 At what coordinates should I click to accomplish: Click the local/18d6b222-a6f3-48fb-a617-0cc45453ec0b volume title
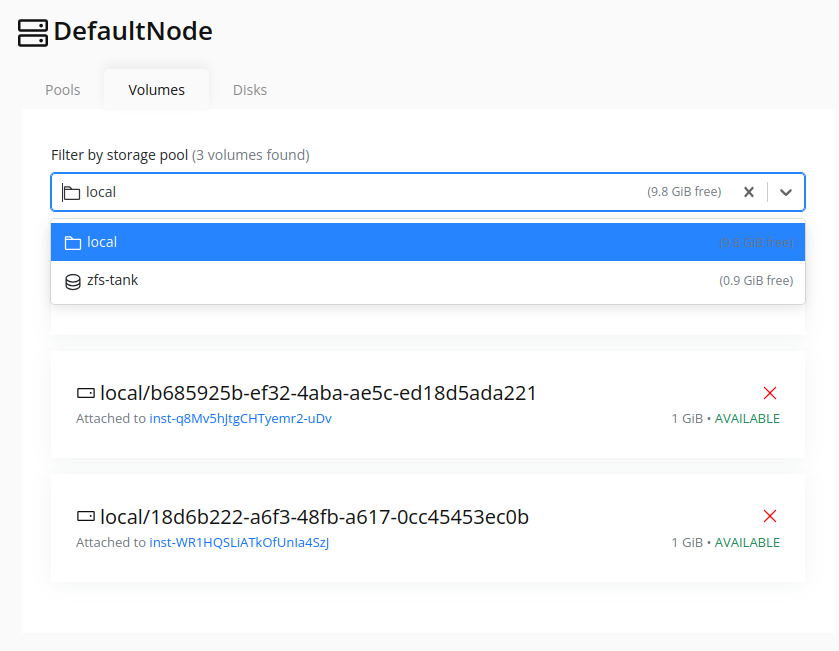pyautogui.click(x=314, y=517)
